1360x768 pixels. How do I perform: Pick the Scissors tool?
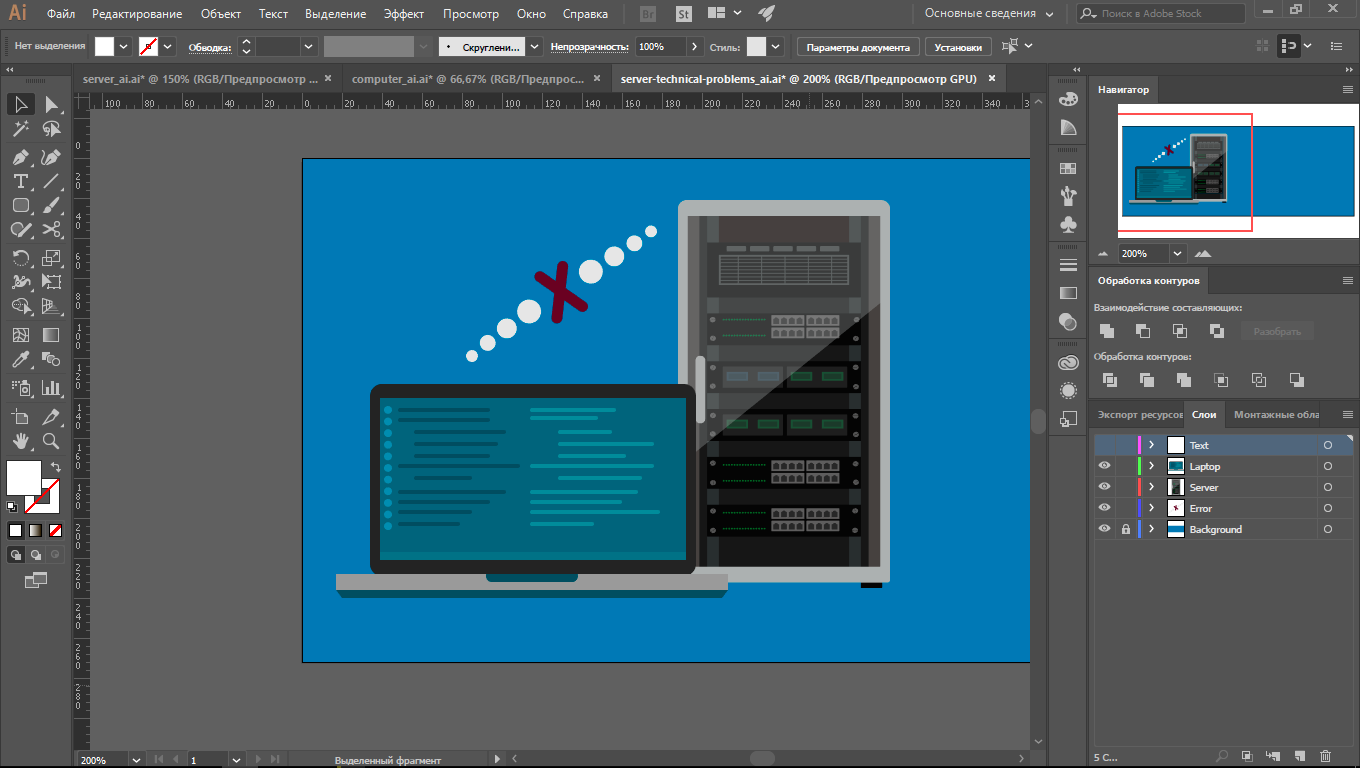click(51, 230)
